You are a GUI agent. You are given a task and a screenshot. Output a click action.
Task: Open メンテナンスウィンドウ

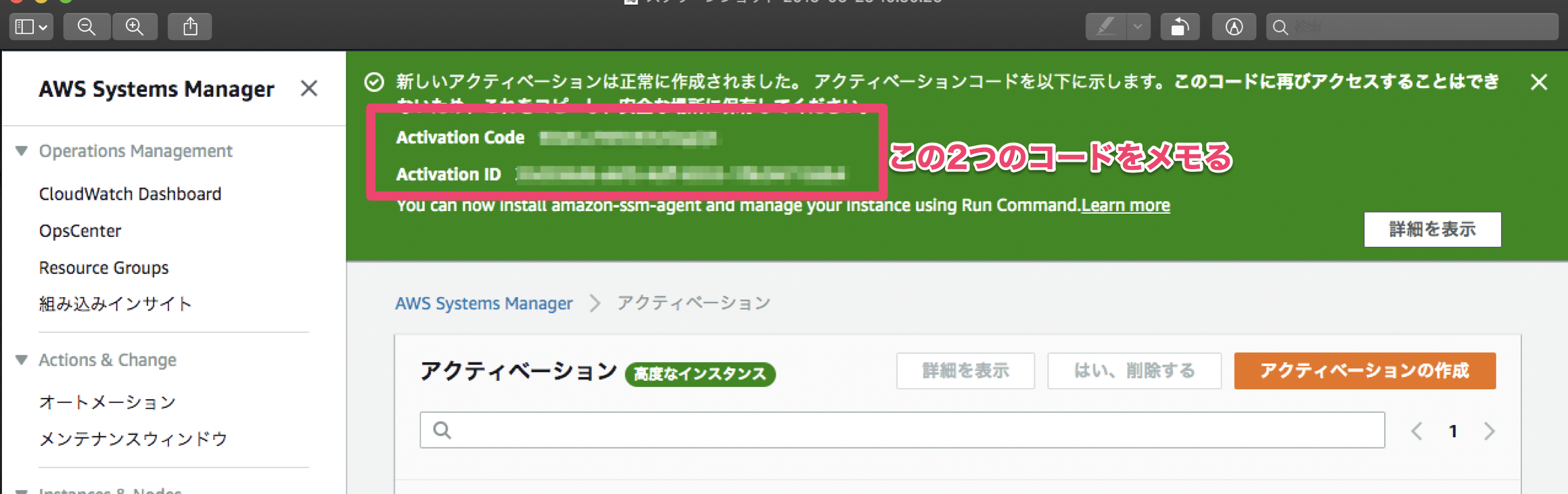tap(133, 439)
